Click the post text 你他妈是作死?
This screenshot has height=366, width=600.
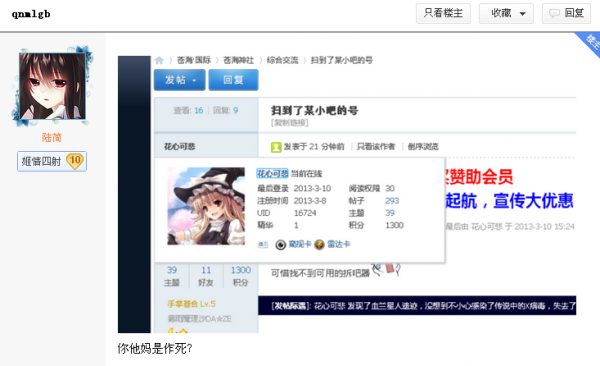[x=155, y=348]
